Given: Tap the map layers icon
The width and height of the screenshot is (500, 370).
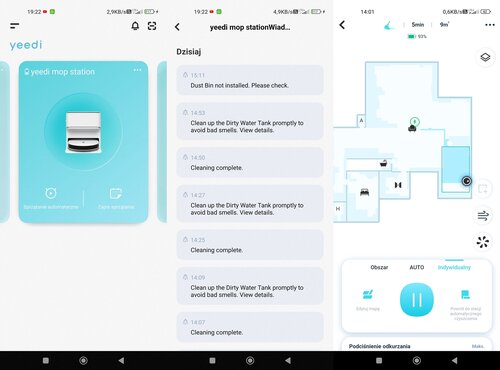Looking at the screenshot, I should [485, 57].
